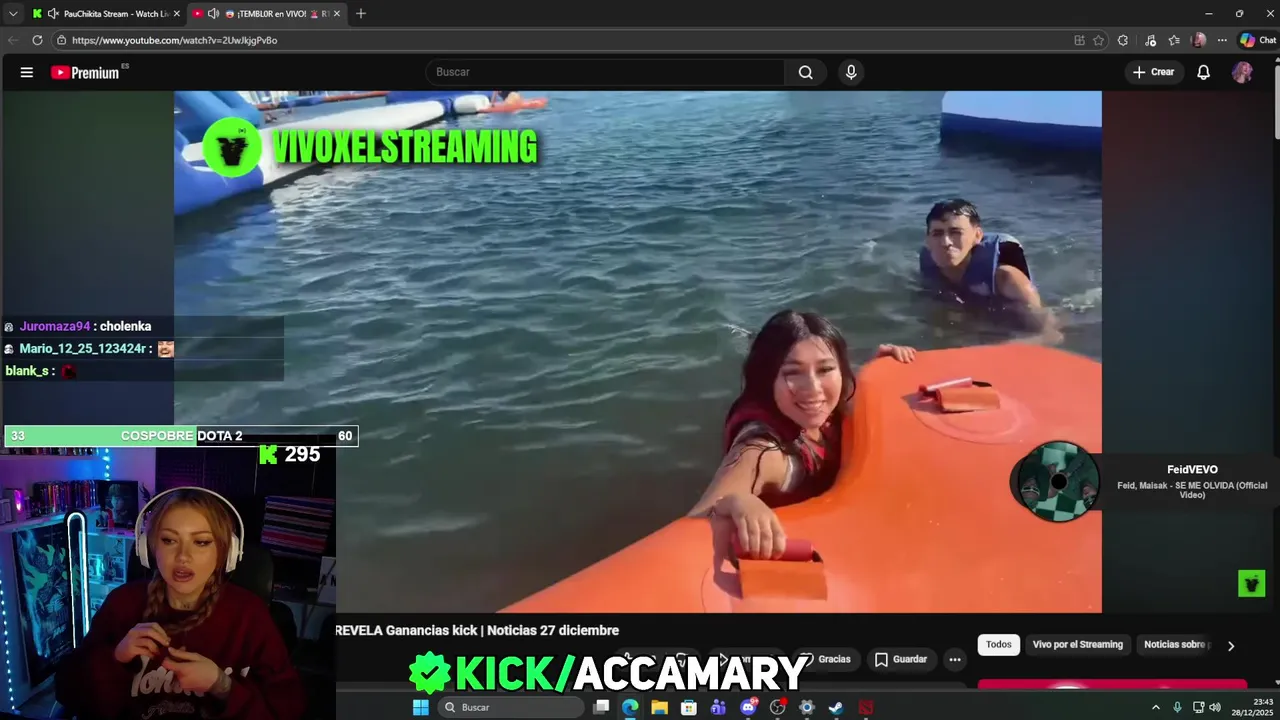Viewport: 1280px width, 720px height.
Task: Open the Settings gear taskbar icon
Action: (807, 707)
